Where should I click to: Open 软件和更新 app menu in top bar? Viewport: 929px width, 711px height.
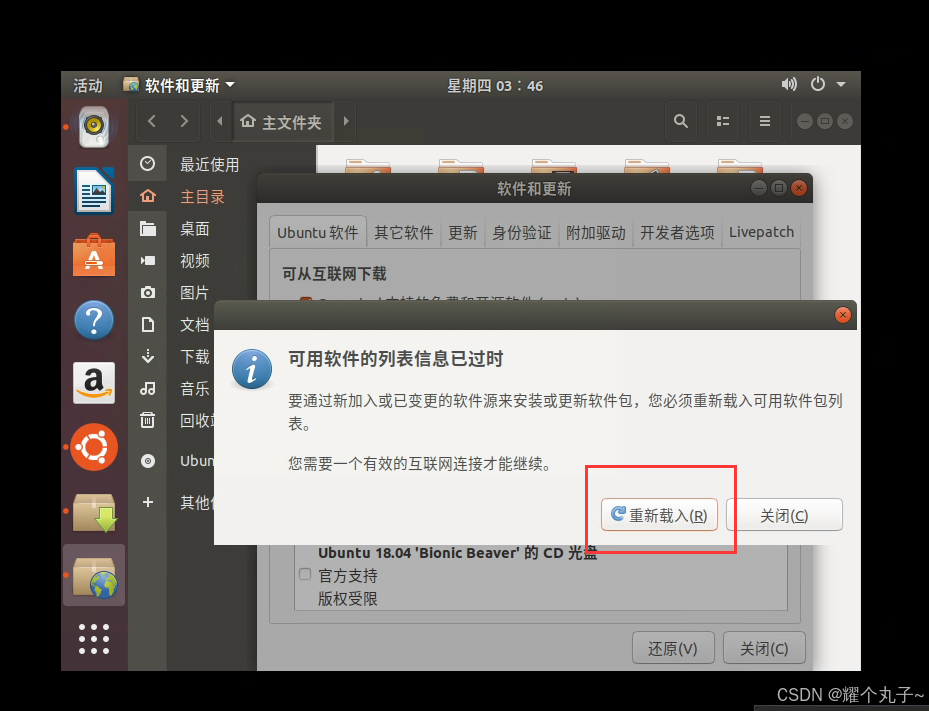pos(179,85)
